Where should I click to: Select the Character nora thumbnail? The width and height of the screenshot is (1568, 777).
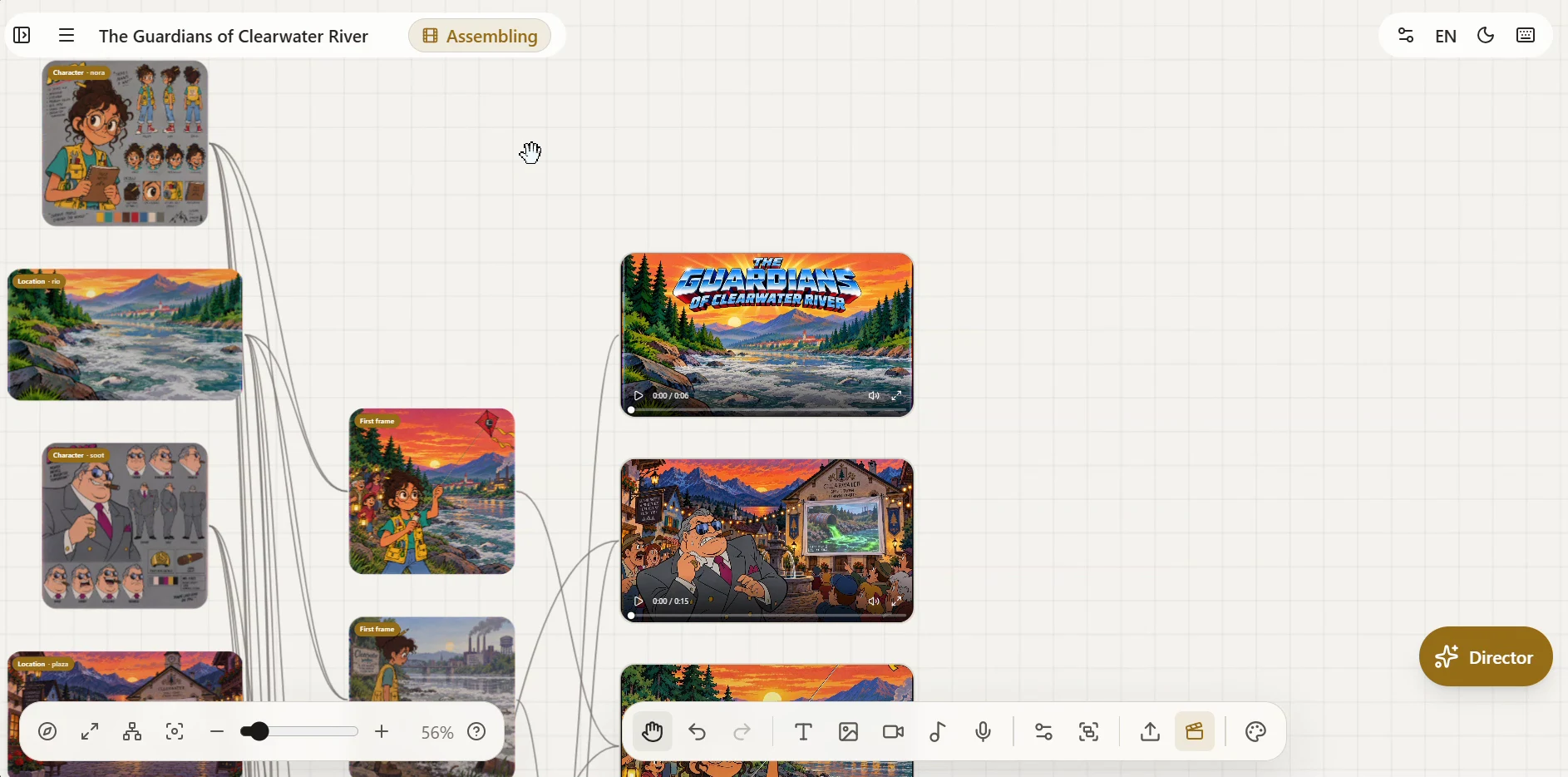click(x=125, y=143)
